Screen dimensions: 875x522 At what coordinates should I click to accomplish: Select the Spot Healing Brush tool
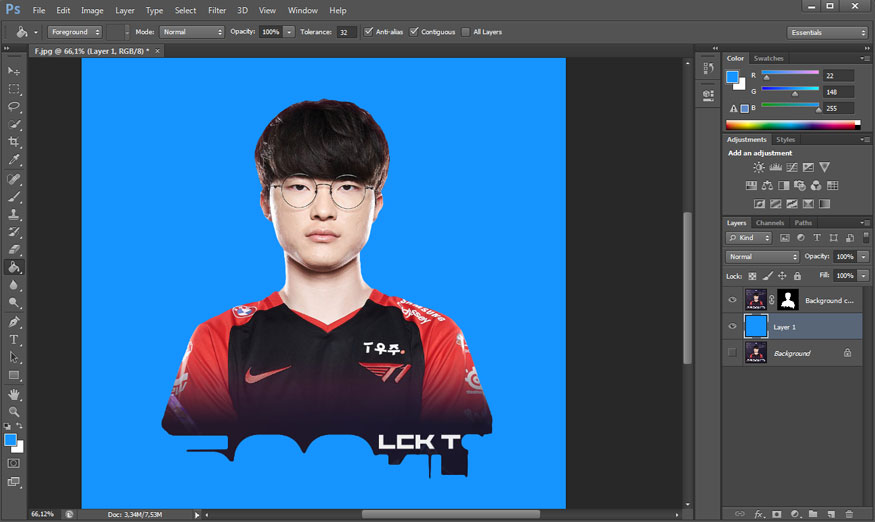[14, 179]
